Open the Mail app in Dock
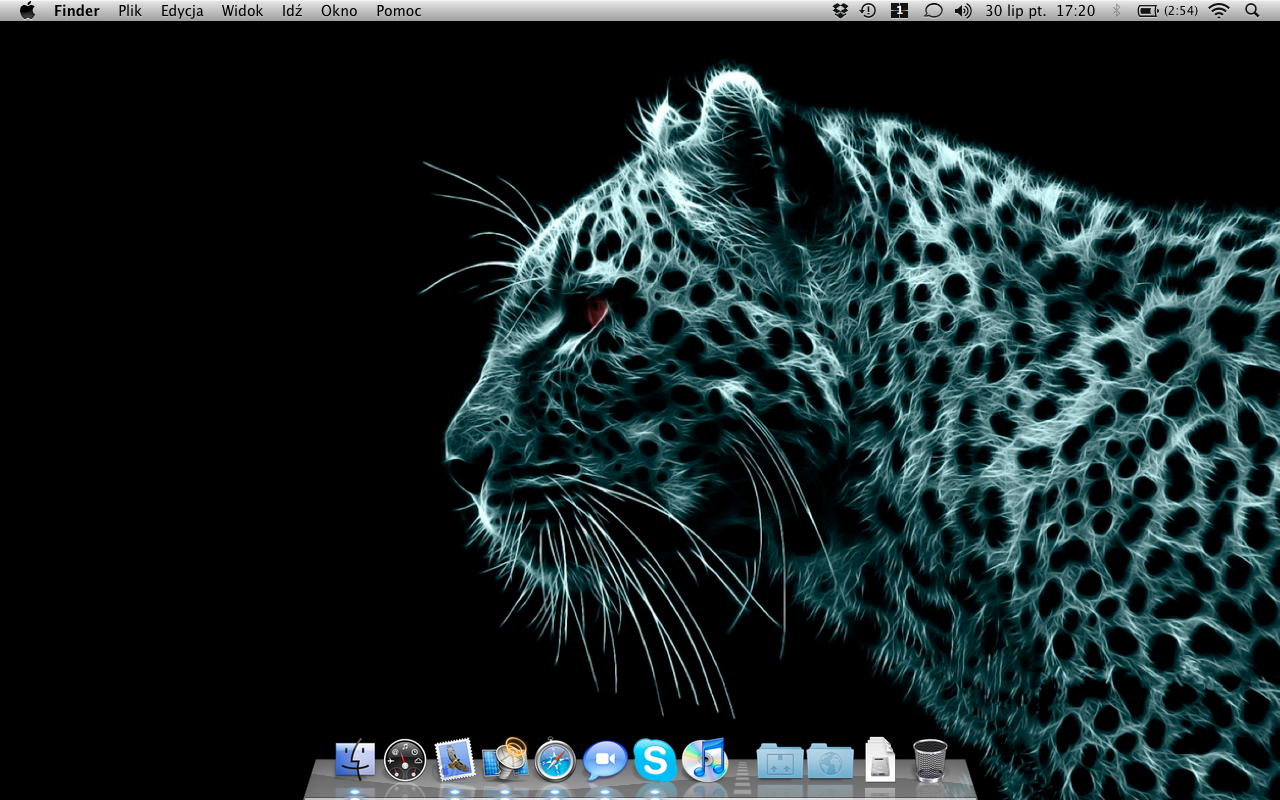 pos(455,761)
